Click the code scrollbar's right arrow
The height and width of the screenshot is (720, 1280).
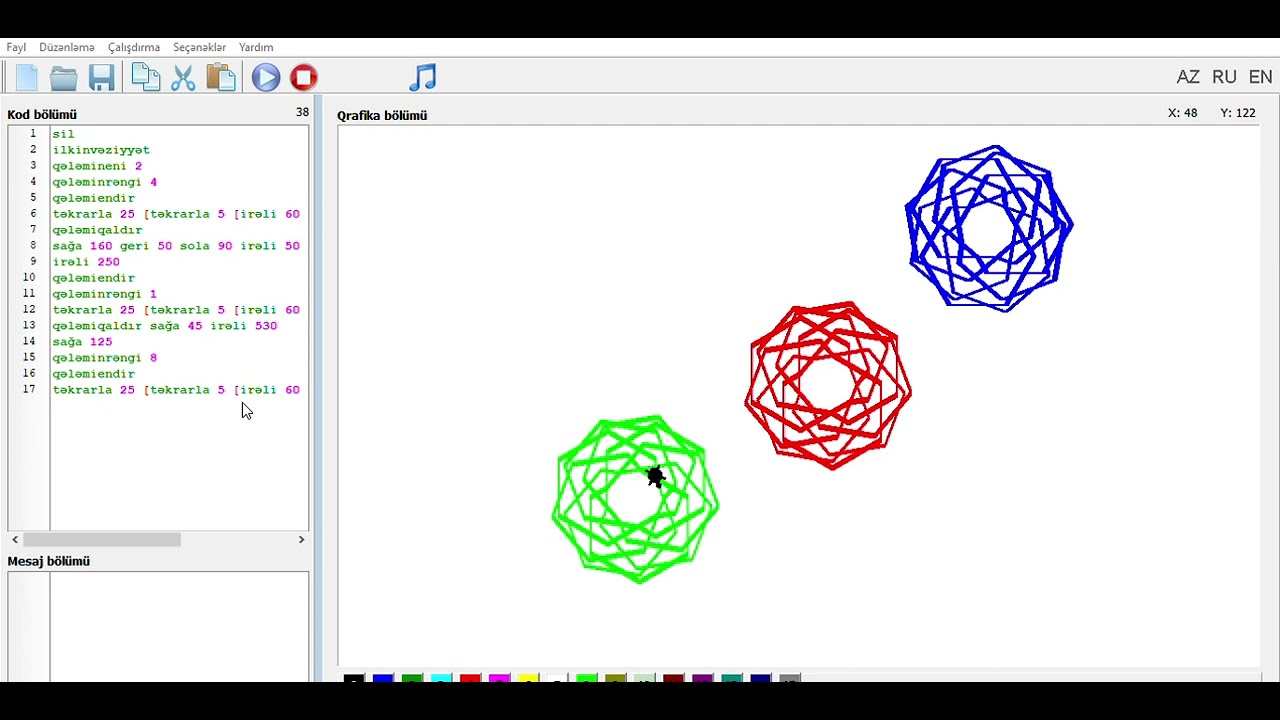coord(301,540)
